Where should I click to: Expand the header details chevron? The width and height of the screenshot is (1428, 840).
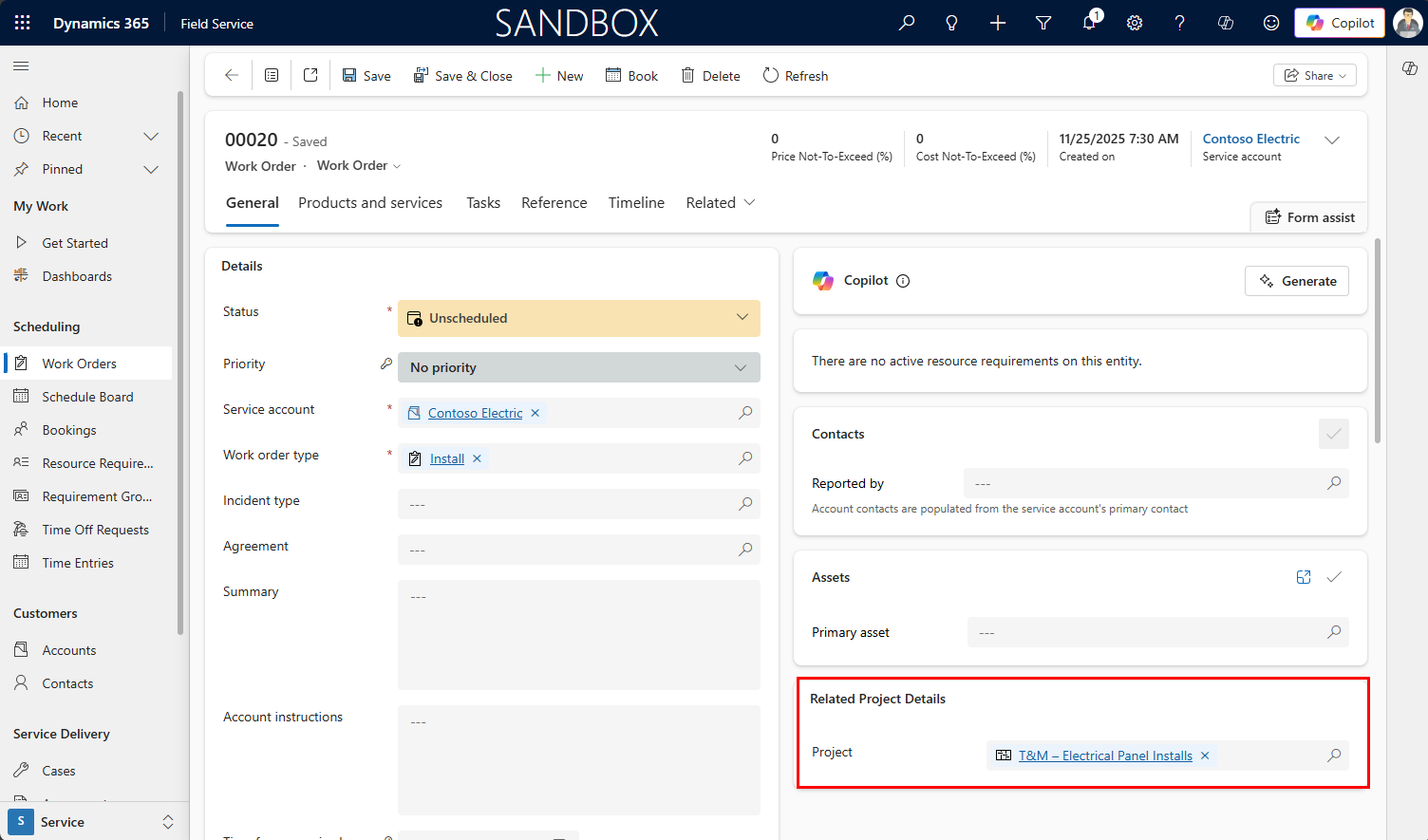[1332, 140]
